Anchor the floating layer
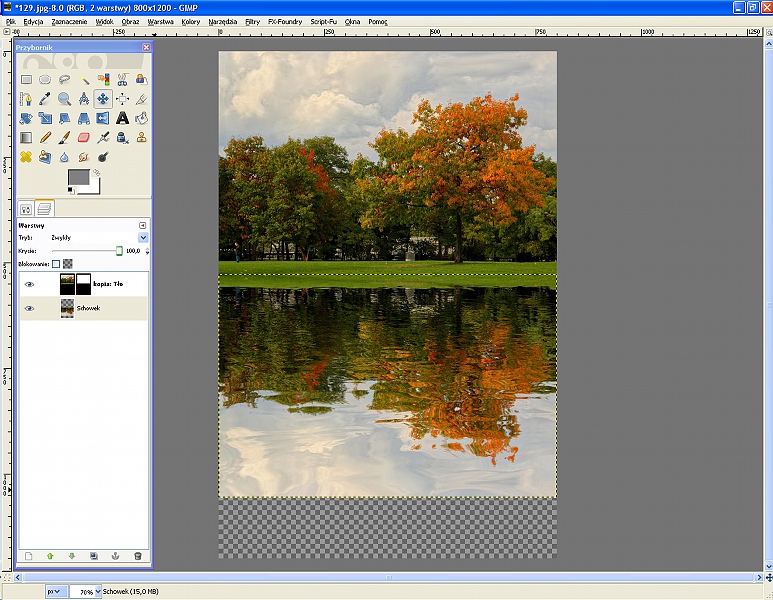Image resolution: width=773 pixels, height=600 pixels. point(116,556)
